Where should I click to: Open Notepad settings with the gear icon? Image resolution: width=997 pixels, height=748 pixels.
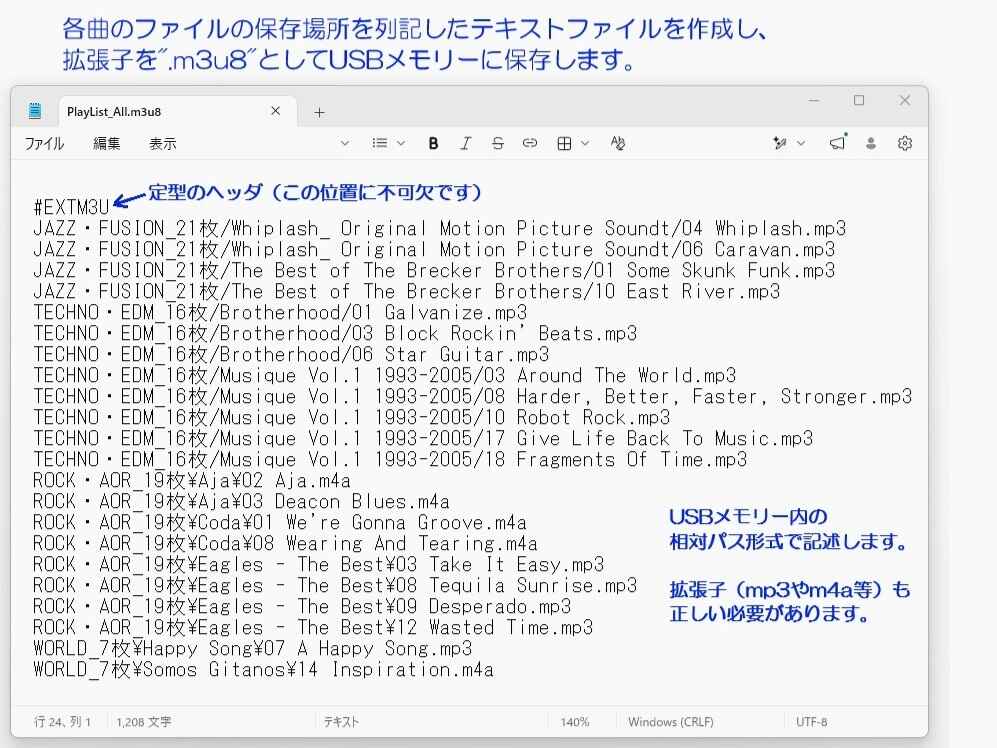[905, 144]
